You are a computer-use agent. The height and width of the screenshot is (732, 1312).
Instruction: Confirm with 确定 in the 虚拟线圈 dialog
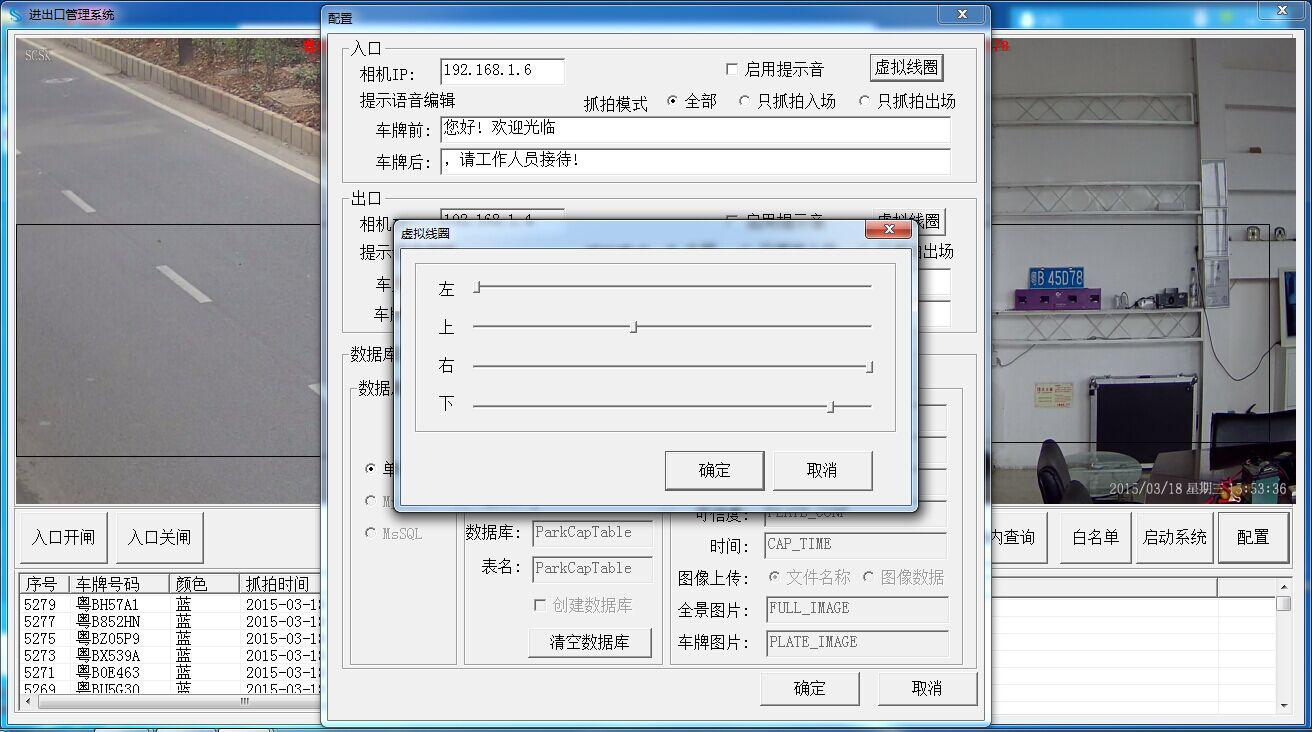point(715,470)
